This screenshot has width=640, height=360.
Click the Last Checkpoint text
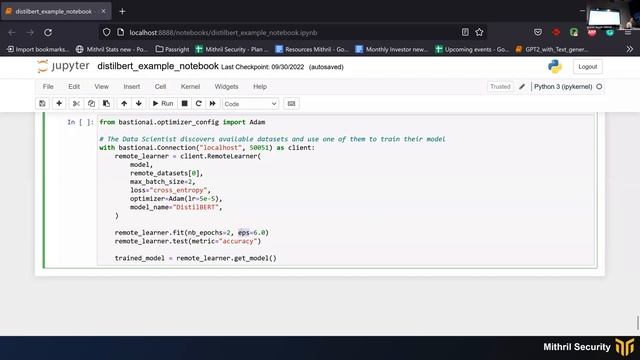click(x=263, y=67)
